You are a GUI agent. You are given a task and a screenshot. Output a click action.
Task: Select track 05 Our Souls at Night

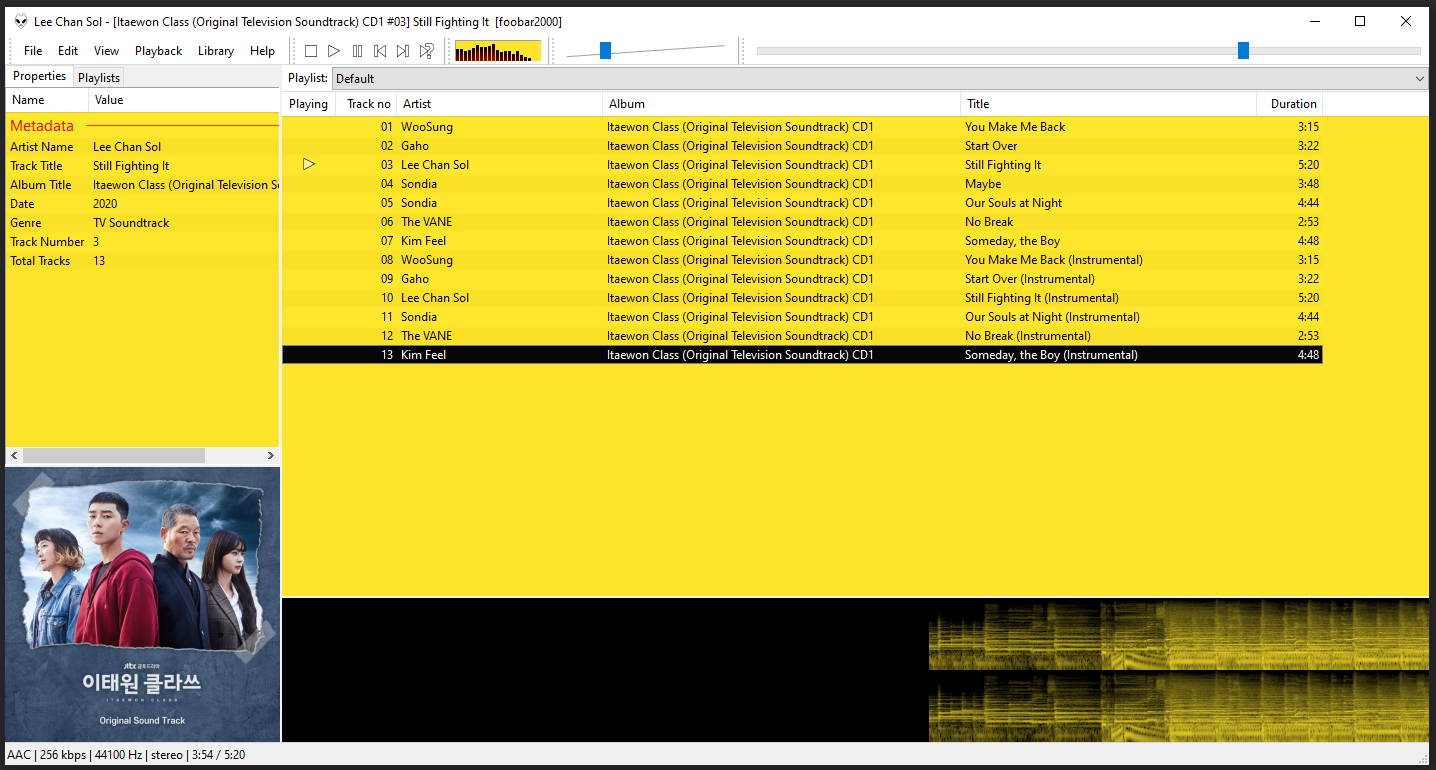802,203
